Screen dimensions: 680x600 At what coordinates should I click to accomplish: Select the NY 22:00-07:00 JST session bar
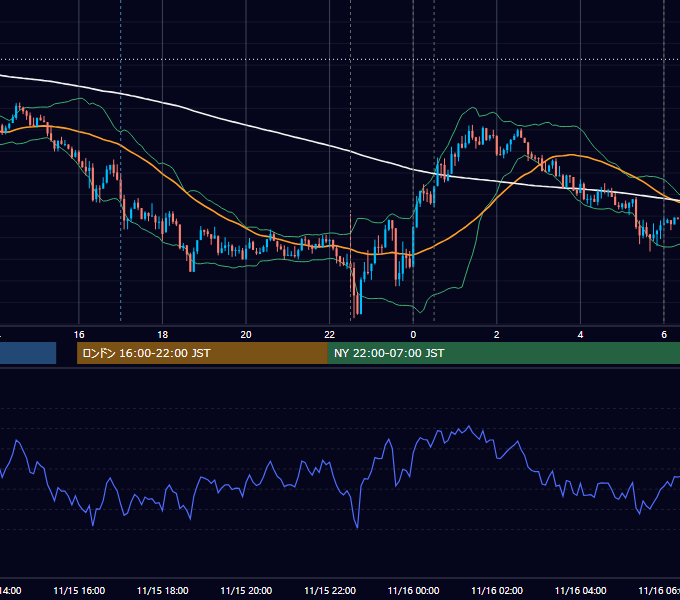(503, 353)
